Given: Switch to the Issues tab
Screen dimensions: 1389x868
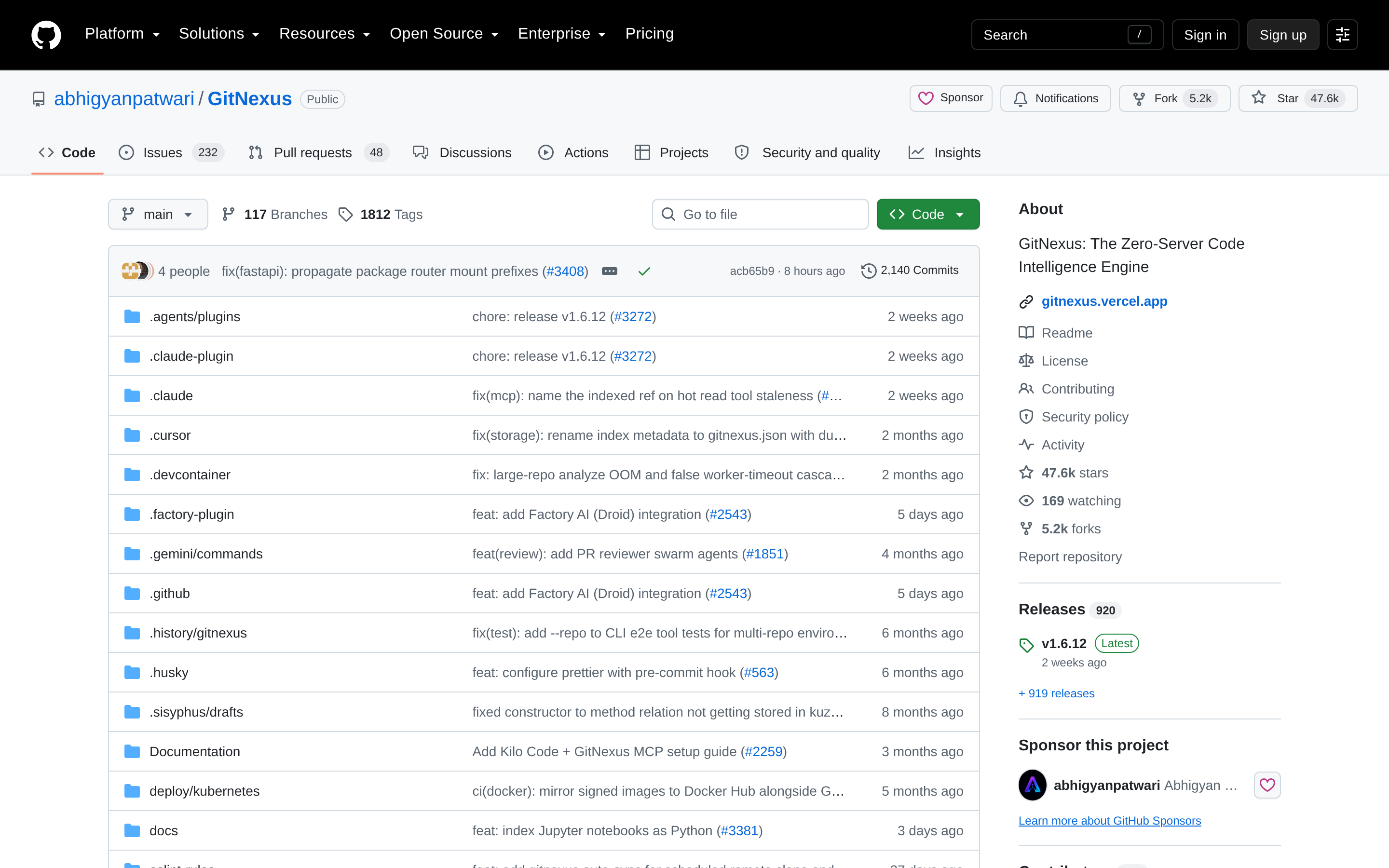Looking at the screenshot, I should coord(171,153).
